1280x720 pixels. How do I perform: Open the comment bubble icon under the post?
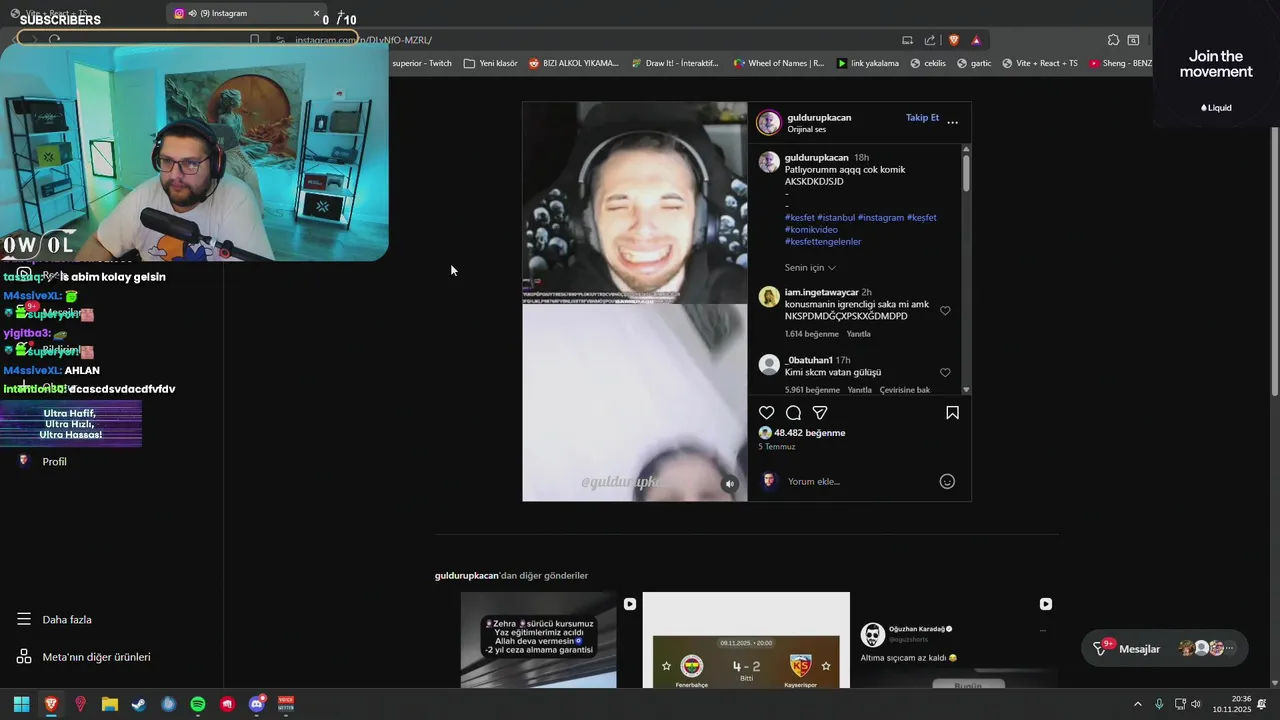[x=793, y=413]
